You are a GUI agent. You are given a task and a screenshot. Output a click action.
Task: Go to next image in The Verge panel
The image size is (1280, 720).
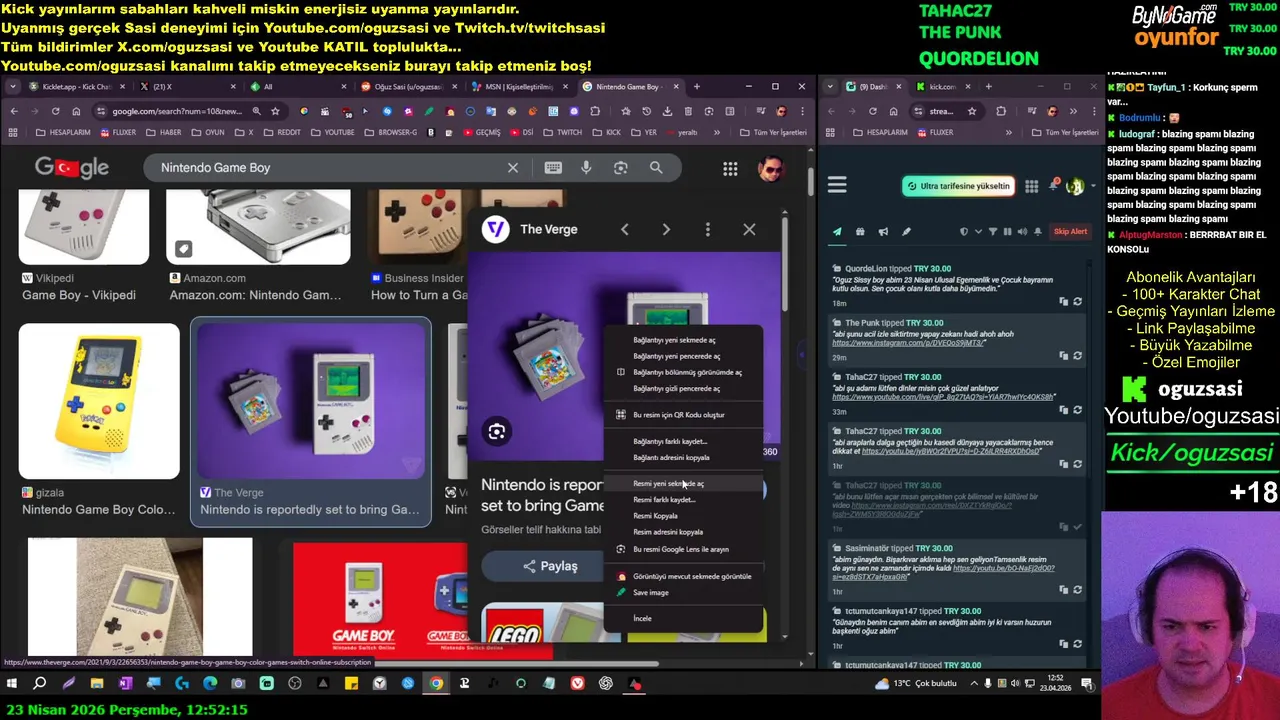[x=666, y=230]
